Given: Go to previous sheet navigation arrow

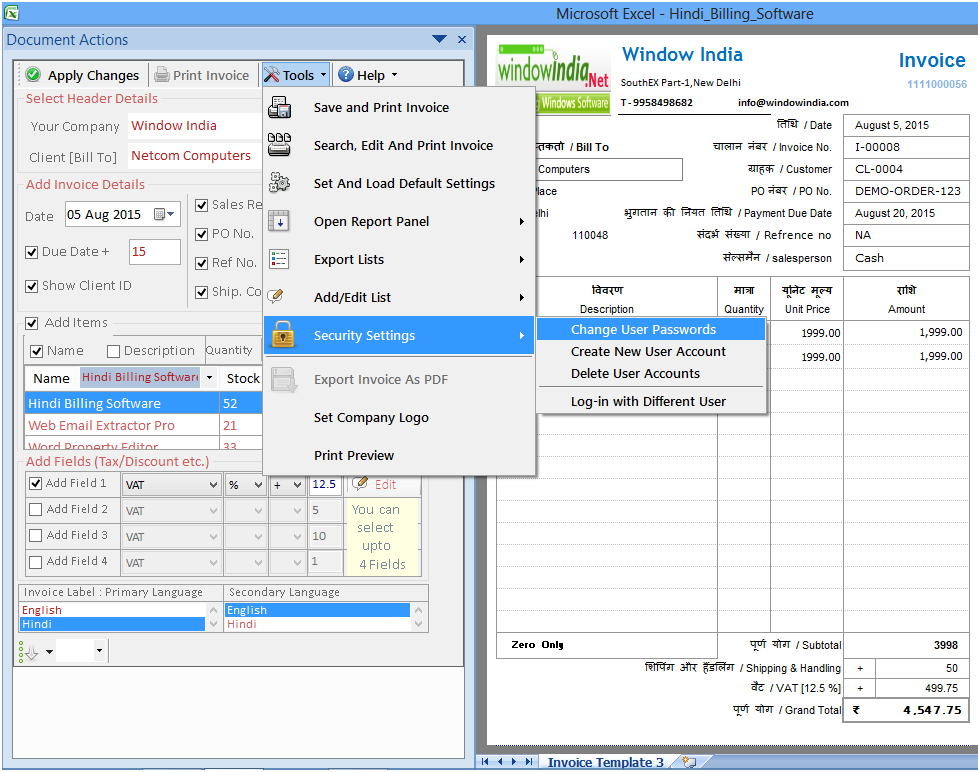Looking at the screenshot, I should coord(500,761).
